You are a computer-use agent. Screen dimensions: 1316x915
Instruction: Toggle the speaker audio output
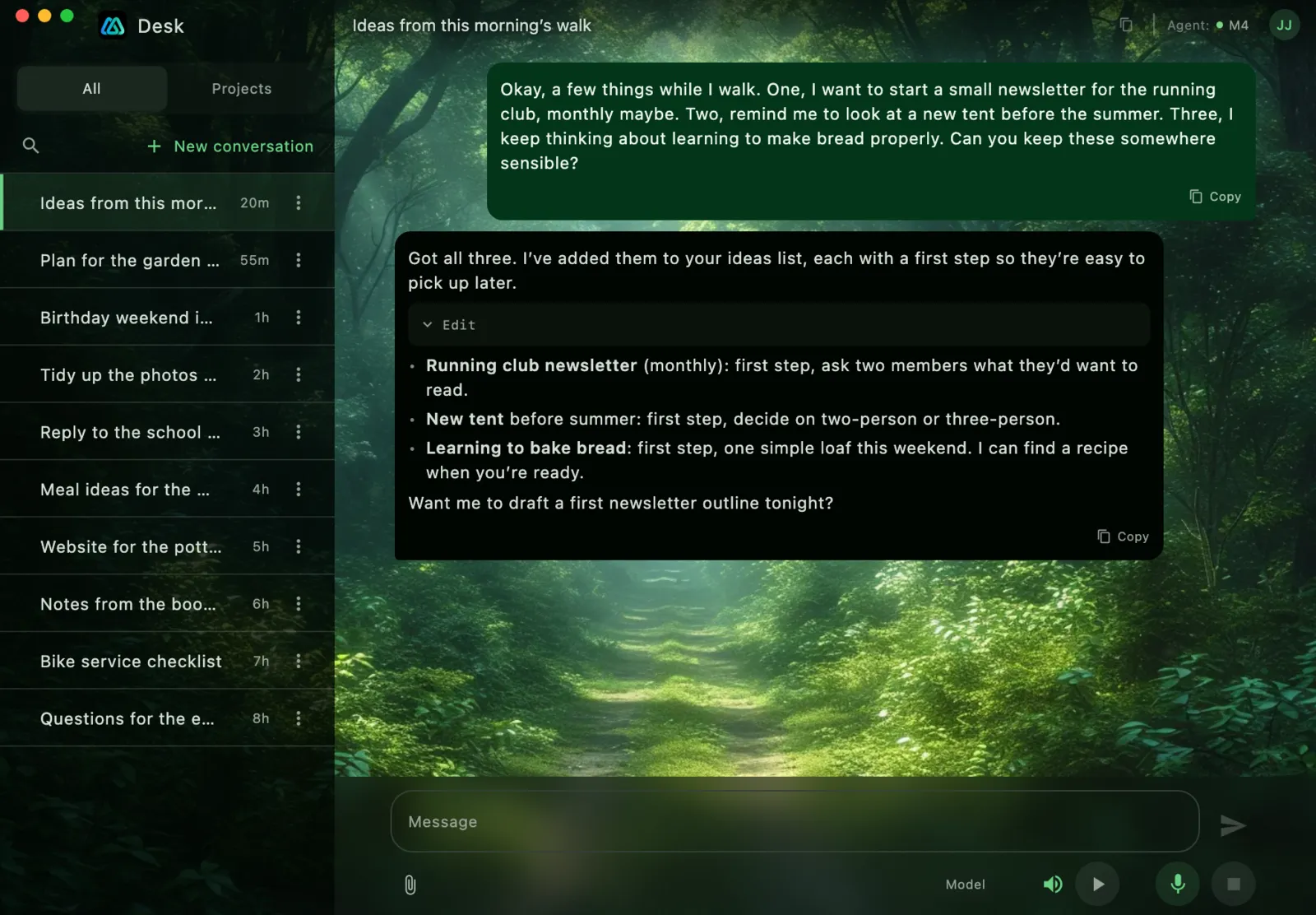[x=1053, y=885]
